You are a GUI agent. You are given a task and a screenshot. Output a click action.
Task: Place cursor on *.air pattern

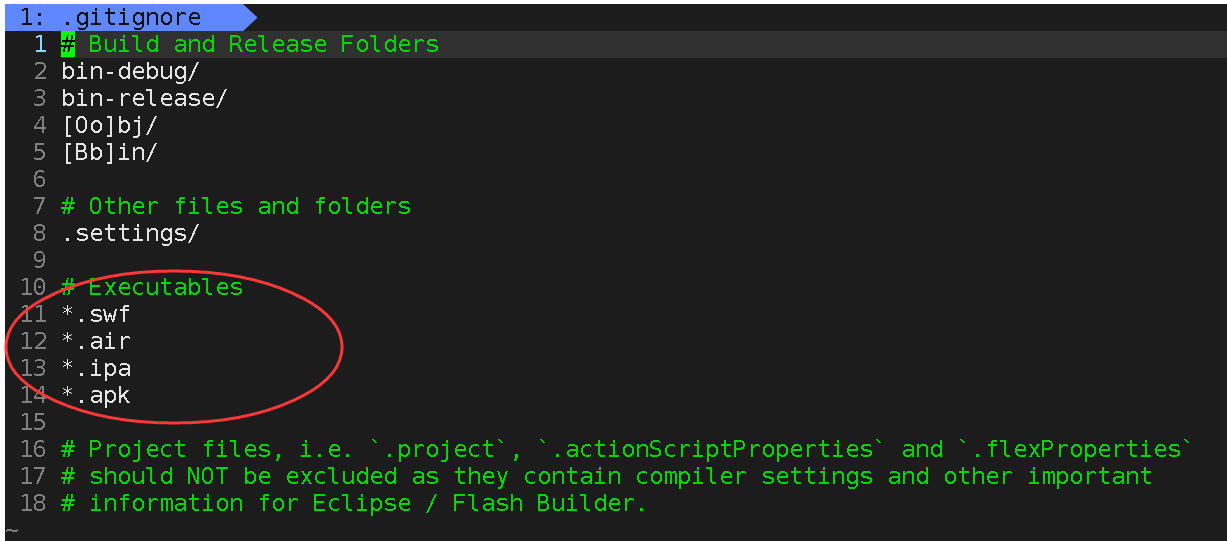tap(96, 341)
